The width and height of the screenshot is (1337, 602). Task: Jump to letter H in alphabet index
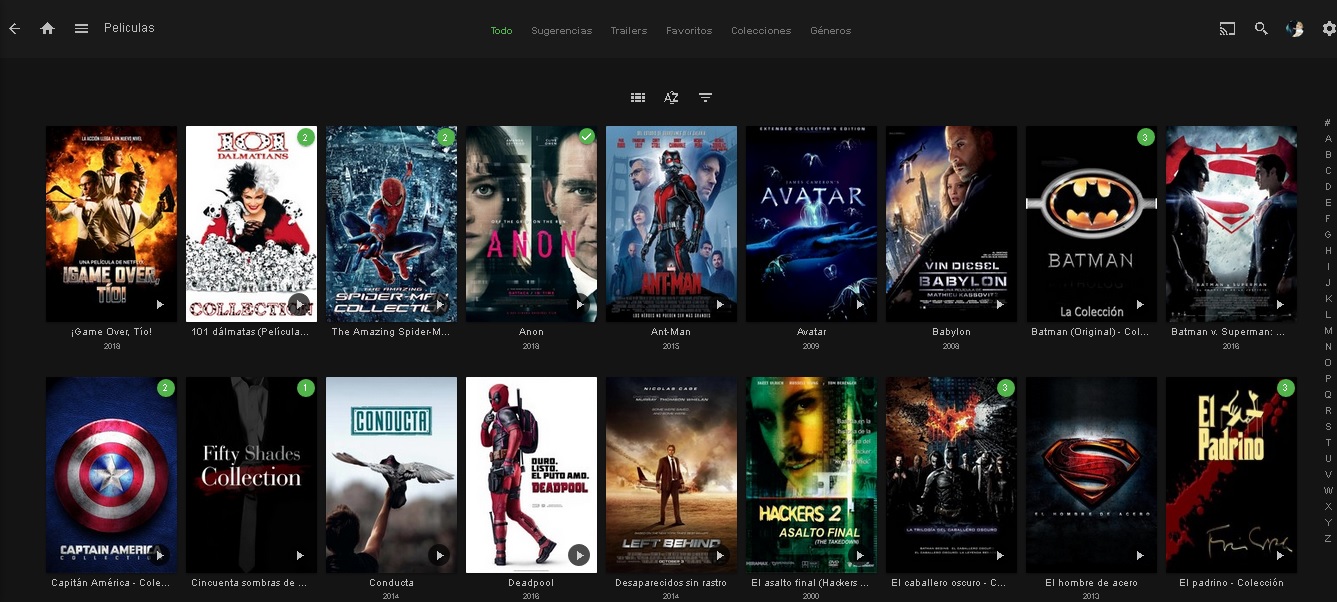pos(1328,251)
